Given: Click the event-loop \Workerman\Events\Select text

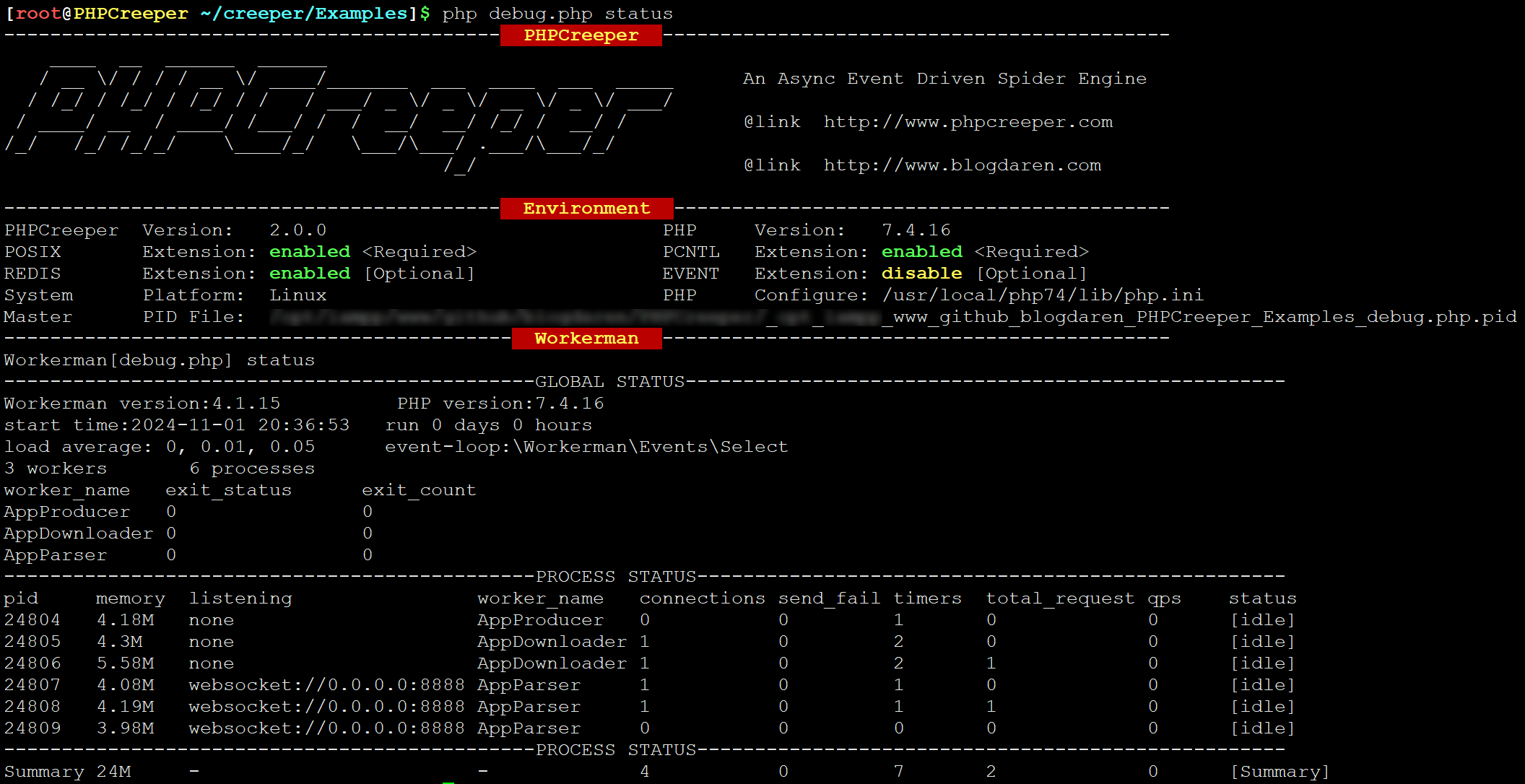Looking at the screenshot, I should [586, 447].
